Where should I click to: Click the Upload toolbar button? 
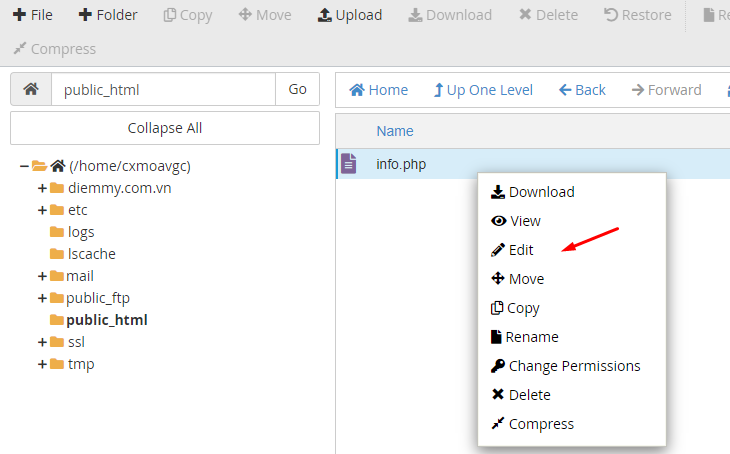pos(350,15)
